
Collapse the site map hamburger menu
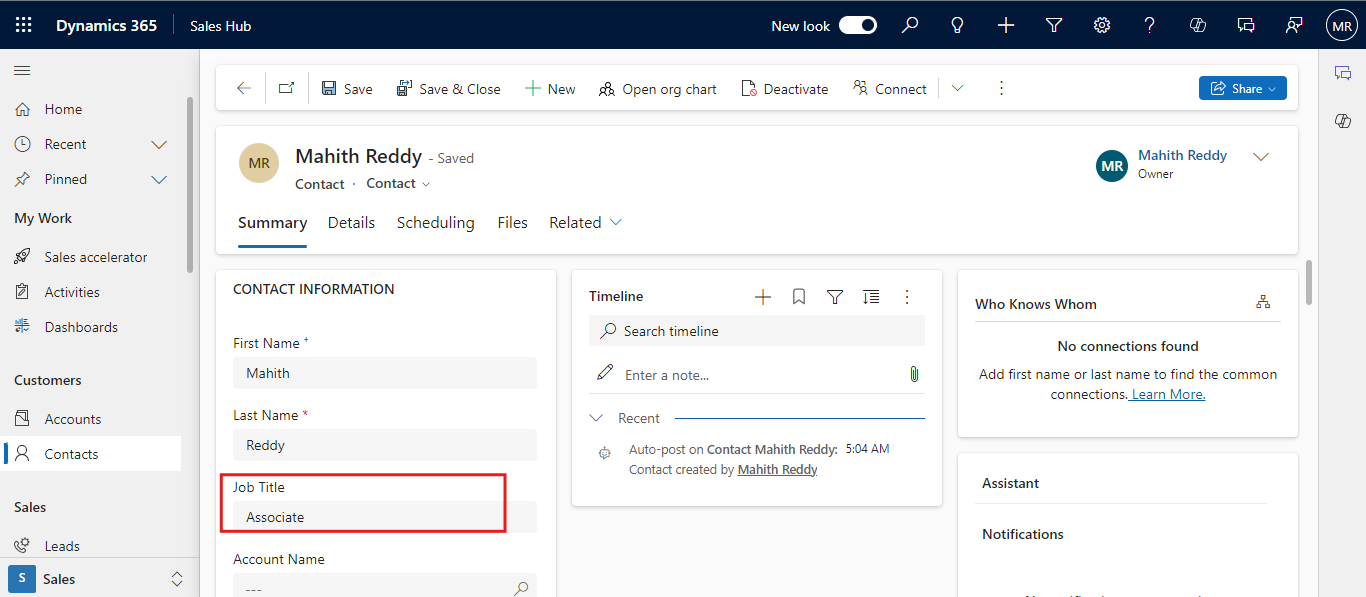pyautogui.click(x=22, y=70)
